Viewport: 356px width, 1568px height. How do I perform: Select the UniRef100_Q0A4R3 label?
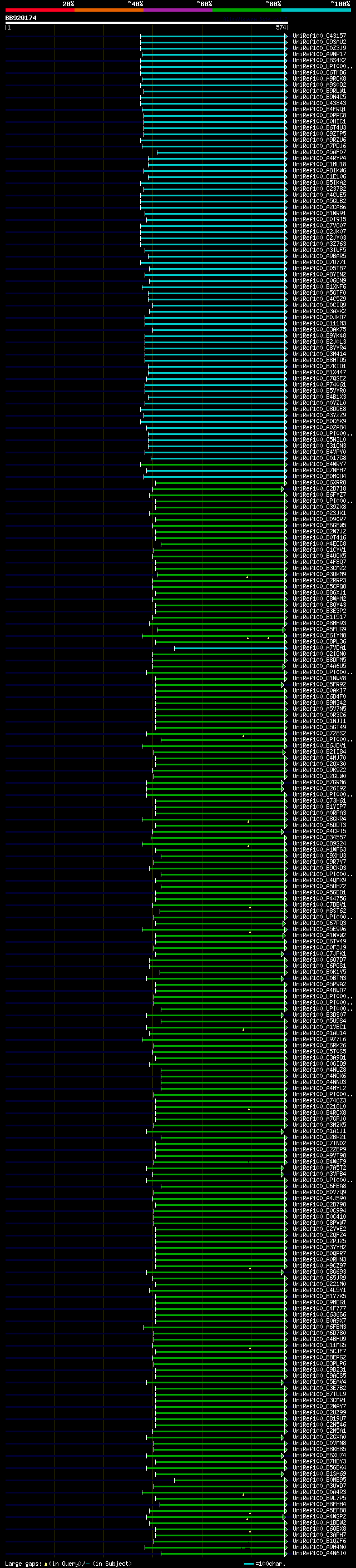319,1492
